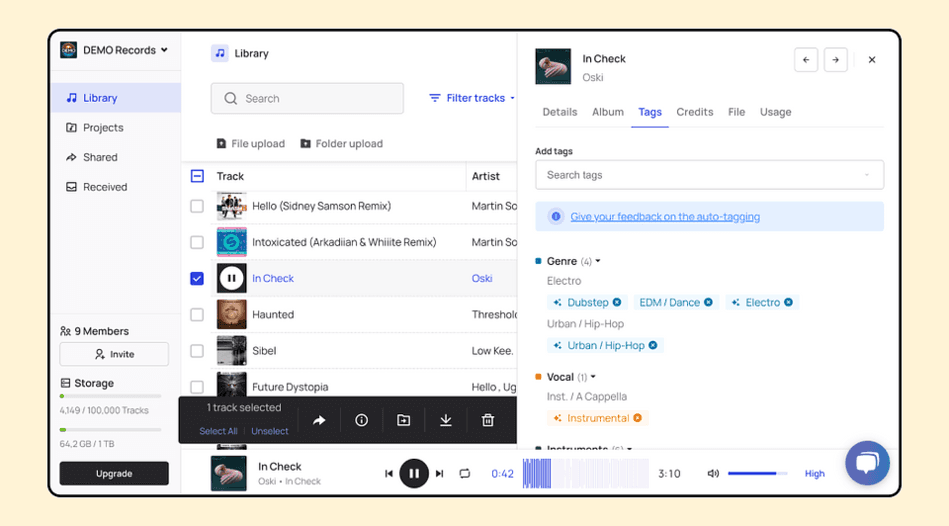Check the Hello (Sidney Samson Remix) checkbox

(x=197, y=206)
